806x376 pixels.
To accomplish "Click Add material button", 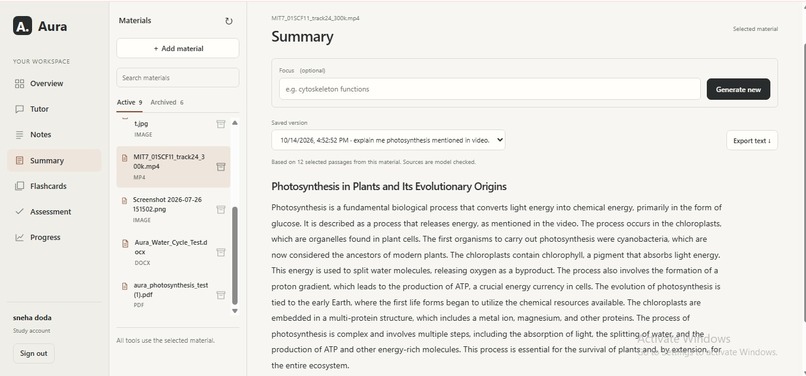I will pos(178,48).
